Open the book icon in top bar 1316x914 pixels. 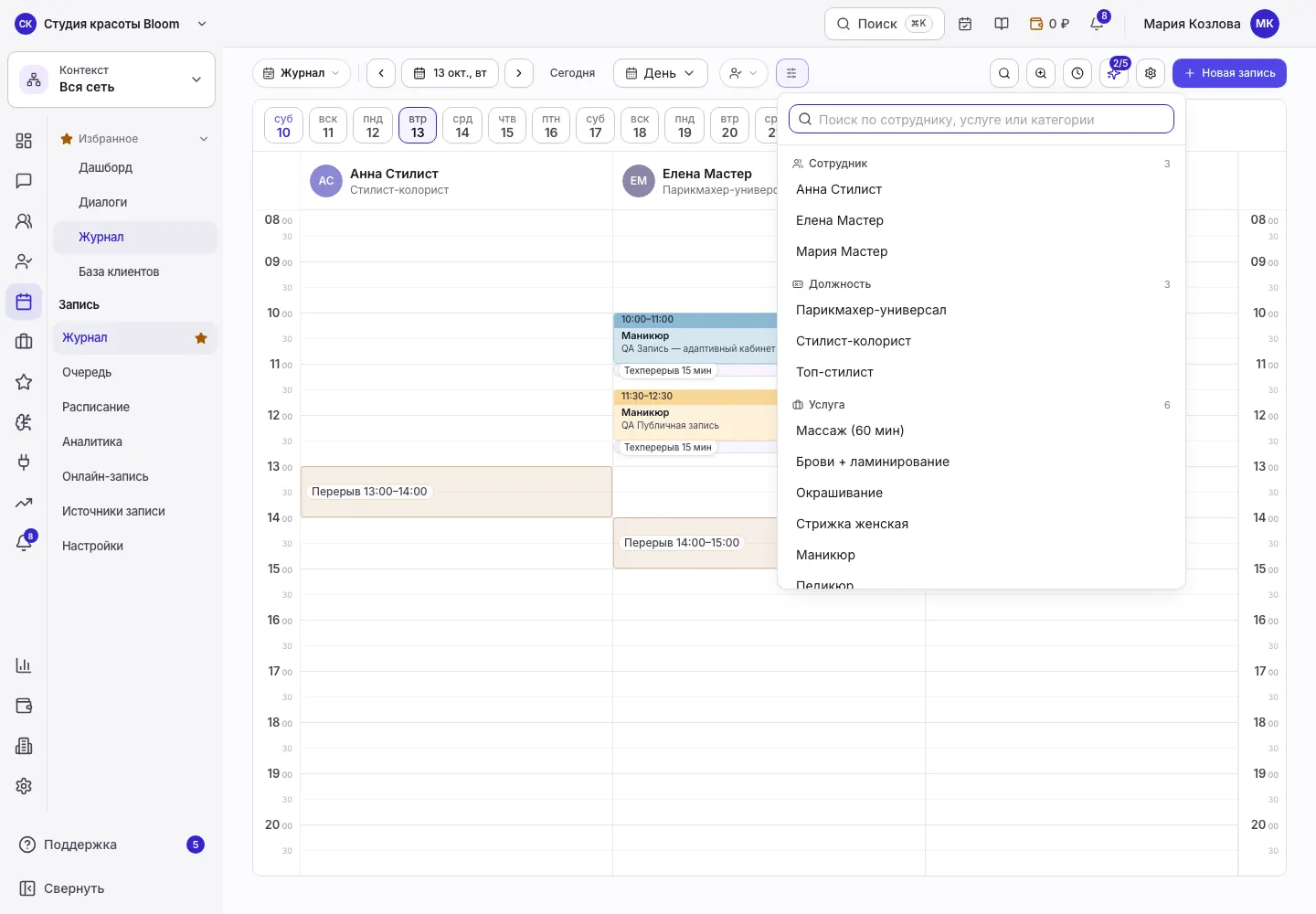pos(1002,24)
